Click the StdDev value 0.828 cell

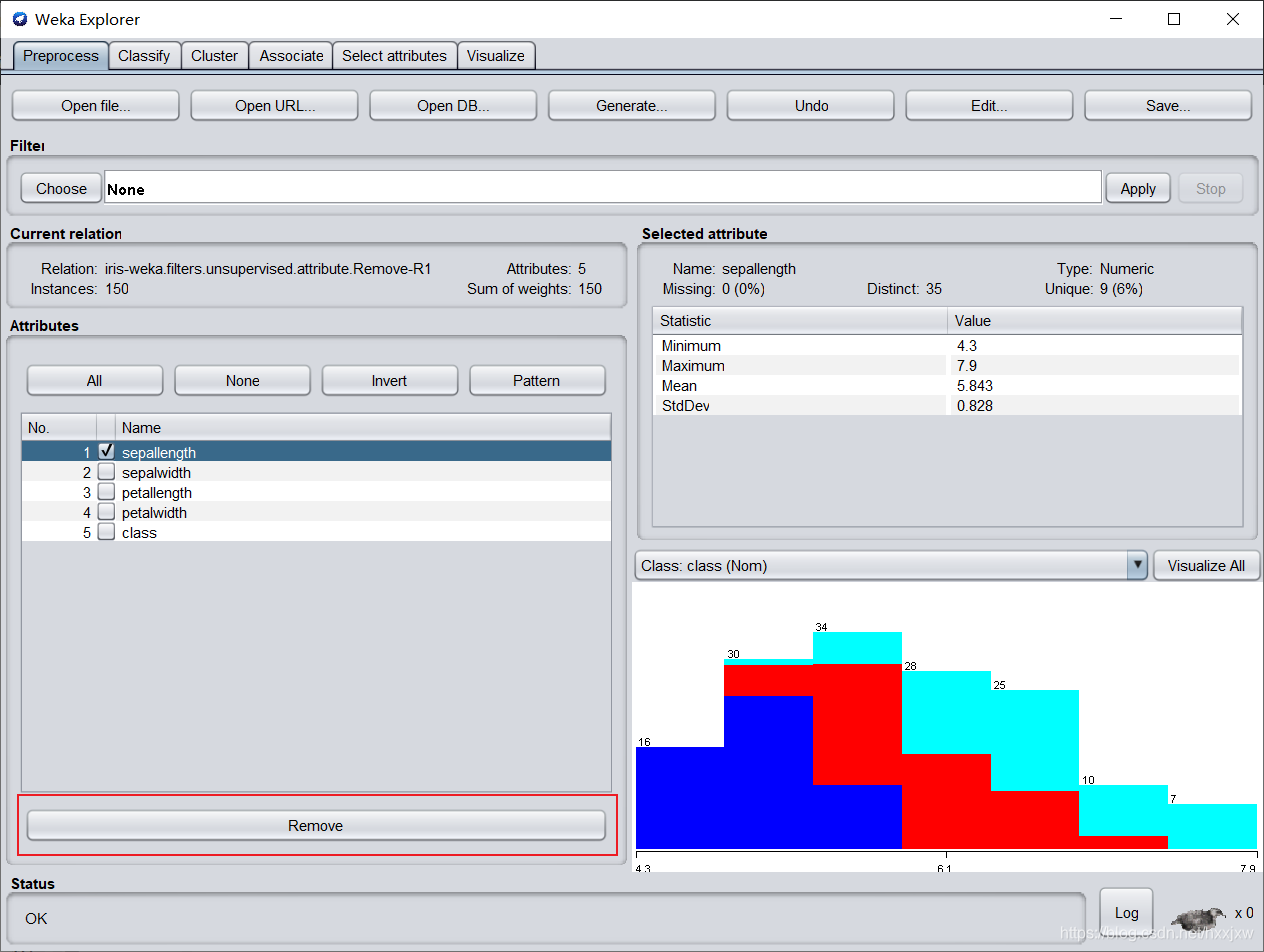1094,406
